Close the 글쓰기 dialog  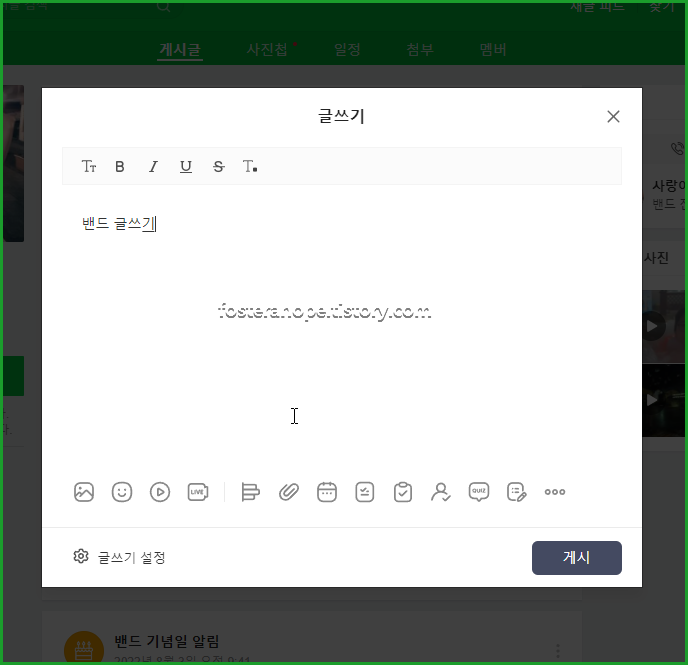(x=613, y=117)
